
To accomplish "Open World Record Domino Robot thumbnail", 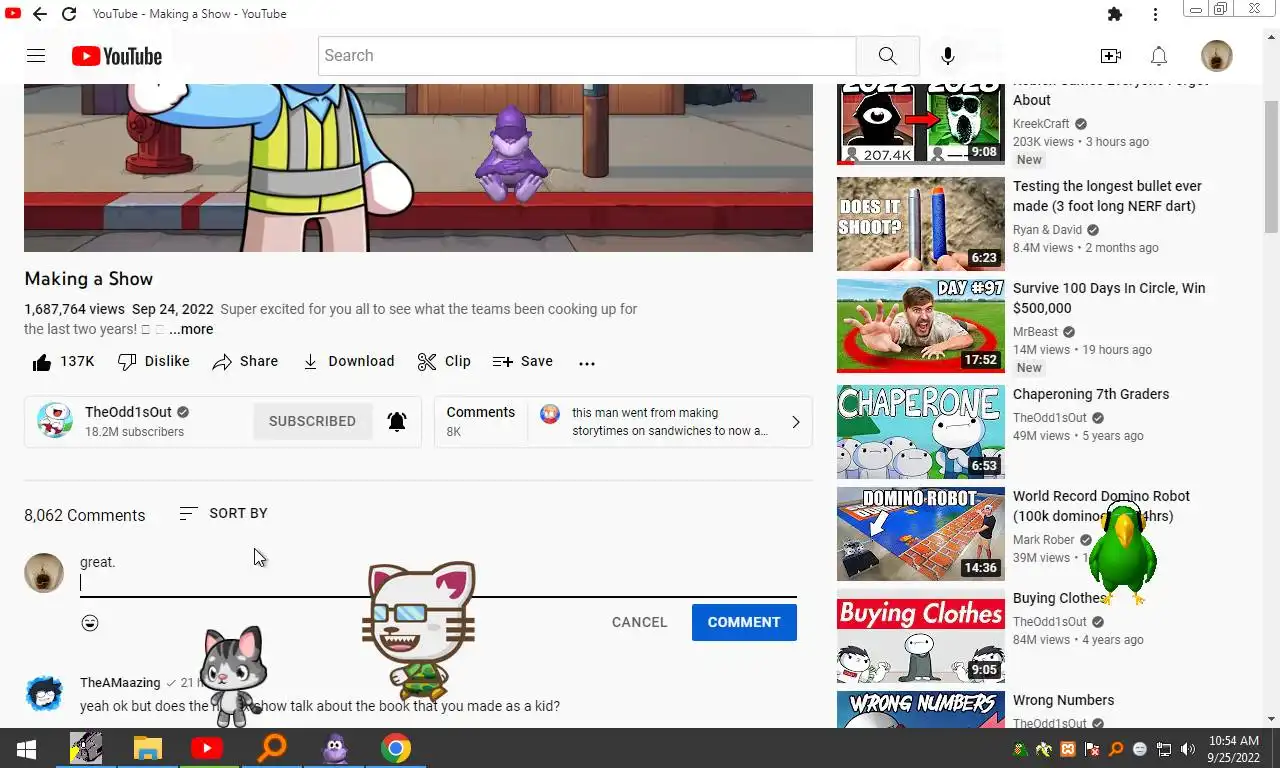I will pos(921,534).
